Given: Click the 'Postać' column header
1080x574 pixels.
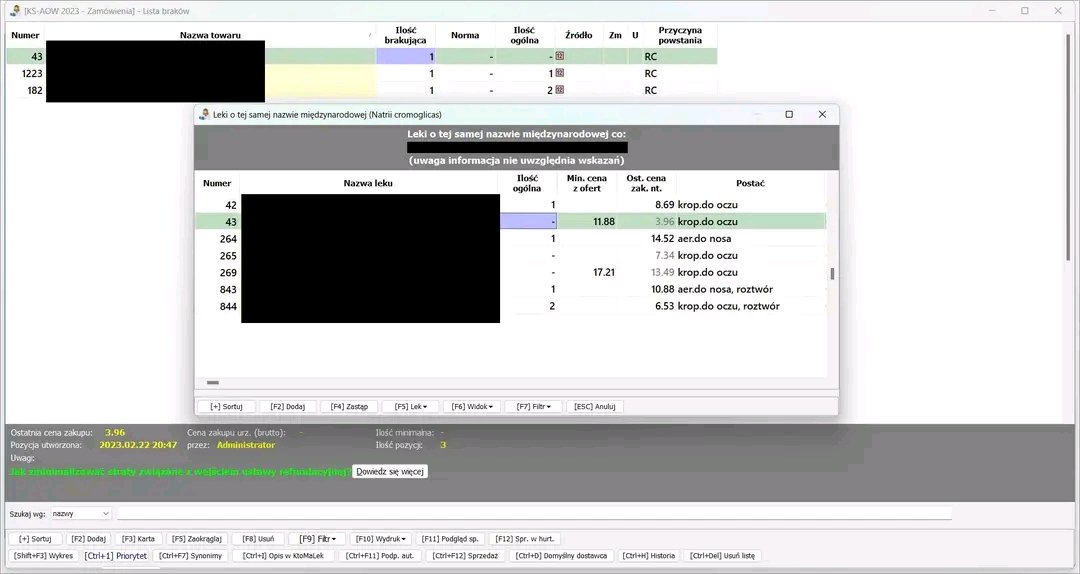Looking at the screenshot, I should [x=750, y=183].
